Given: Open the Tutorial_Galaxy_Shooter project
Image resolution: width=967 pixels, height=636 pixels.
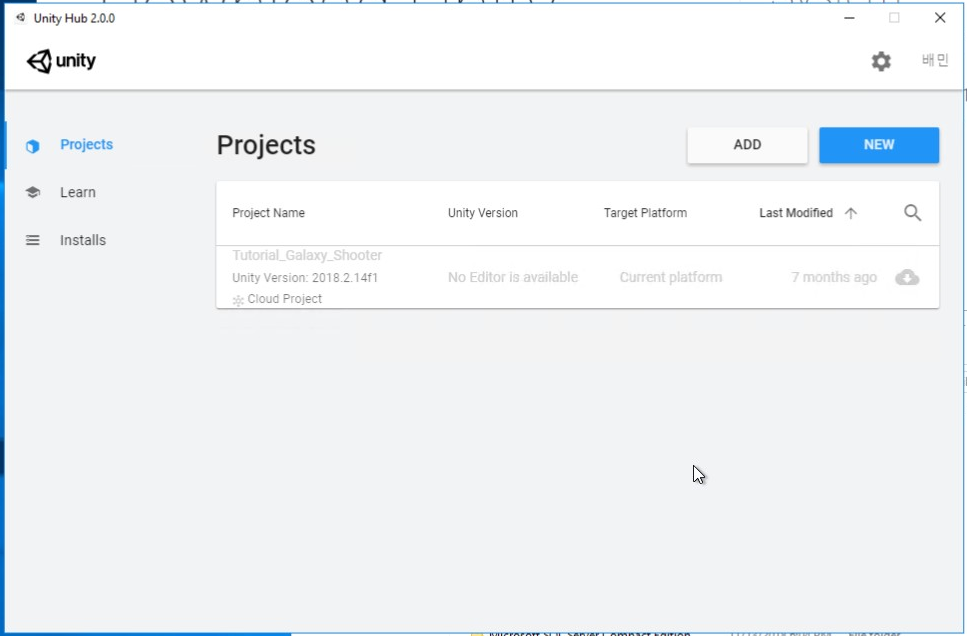Looking at the screenshot, I should [307, 255].
